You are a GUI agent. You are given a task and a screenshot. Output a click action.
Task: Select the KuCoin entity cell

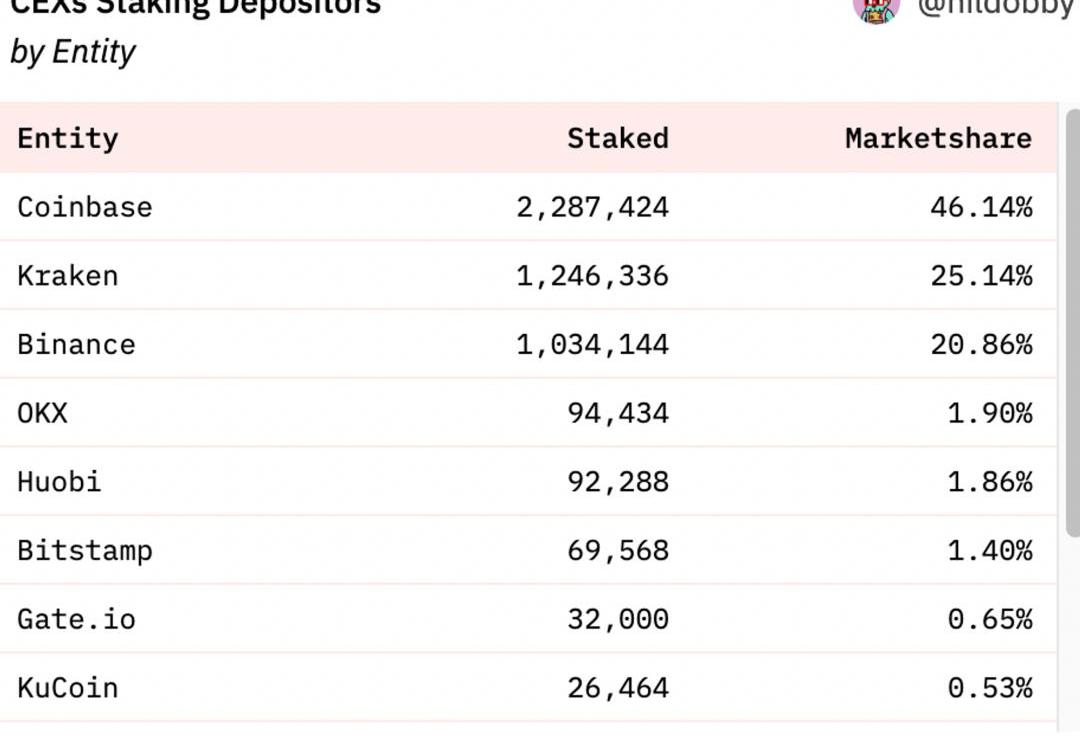[x=68, y=688]
